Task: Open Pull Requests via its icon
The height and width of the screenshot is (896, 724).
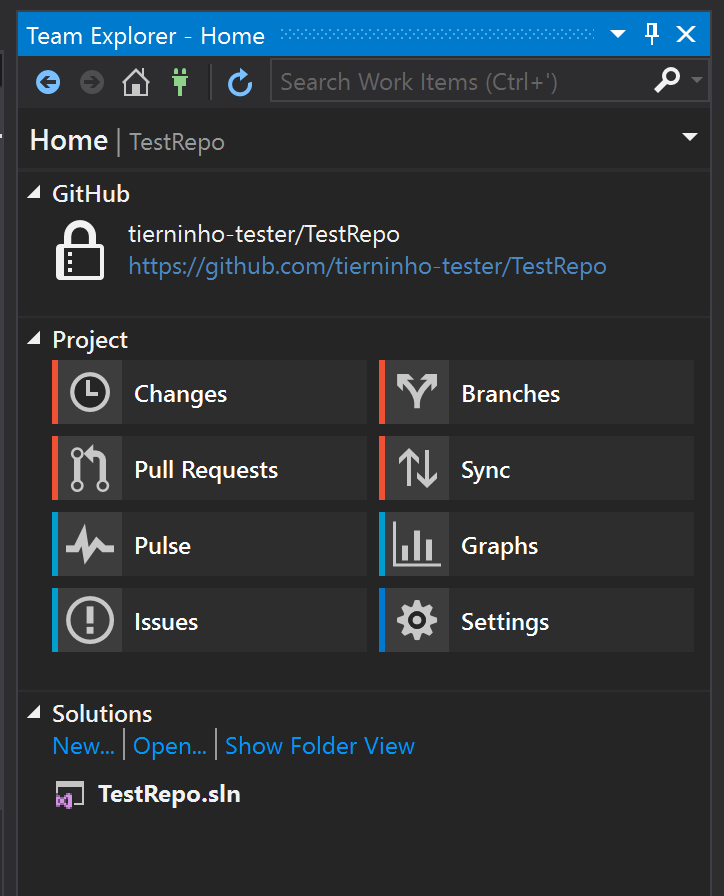Action: pos(88,468)
